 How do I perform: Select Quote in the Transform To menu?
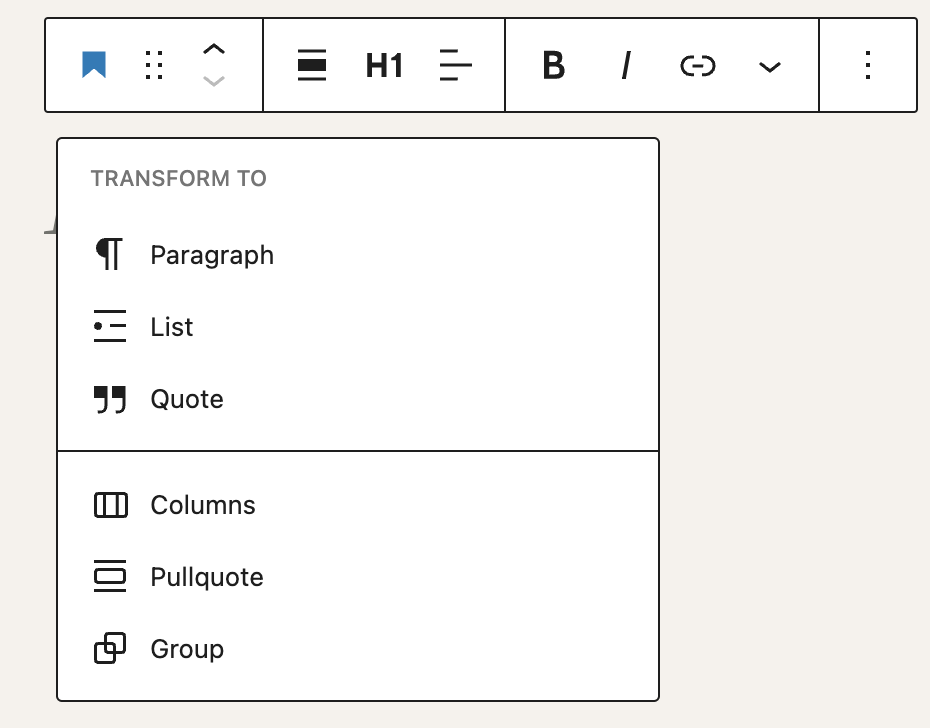pyautogui.click(x=187, y=399)
